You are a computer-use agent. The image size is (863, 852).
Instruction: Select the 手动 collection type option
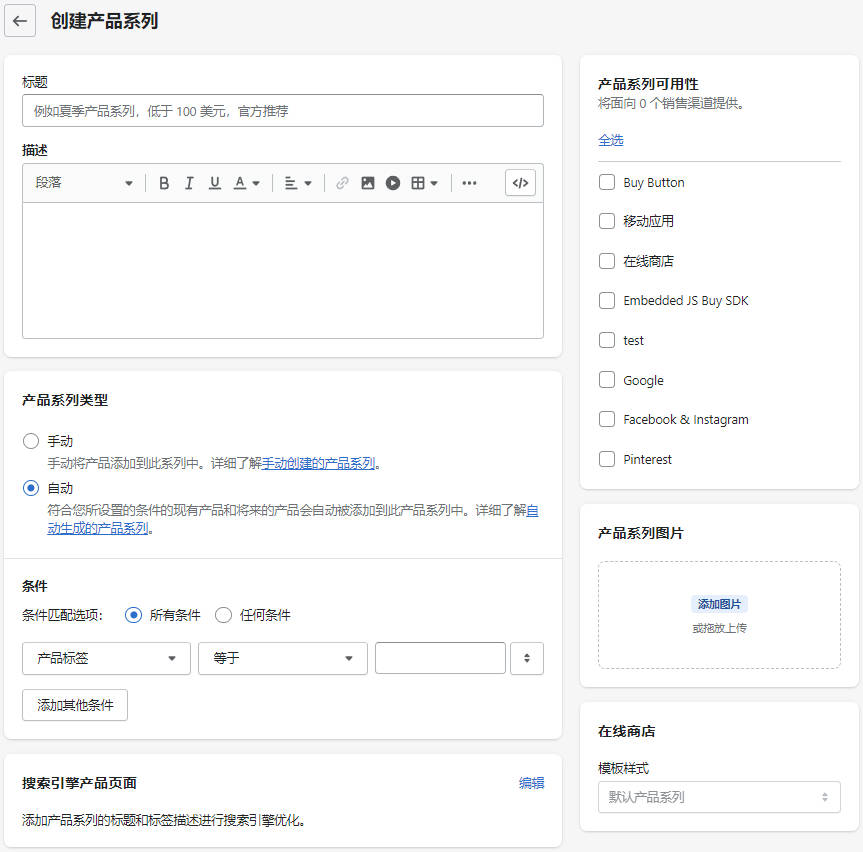(32, 441)
